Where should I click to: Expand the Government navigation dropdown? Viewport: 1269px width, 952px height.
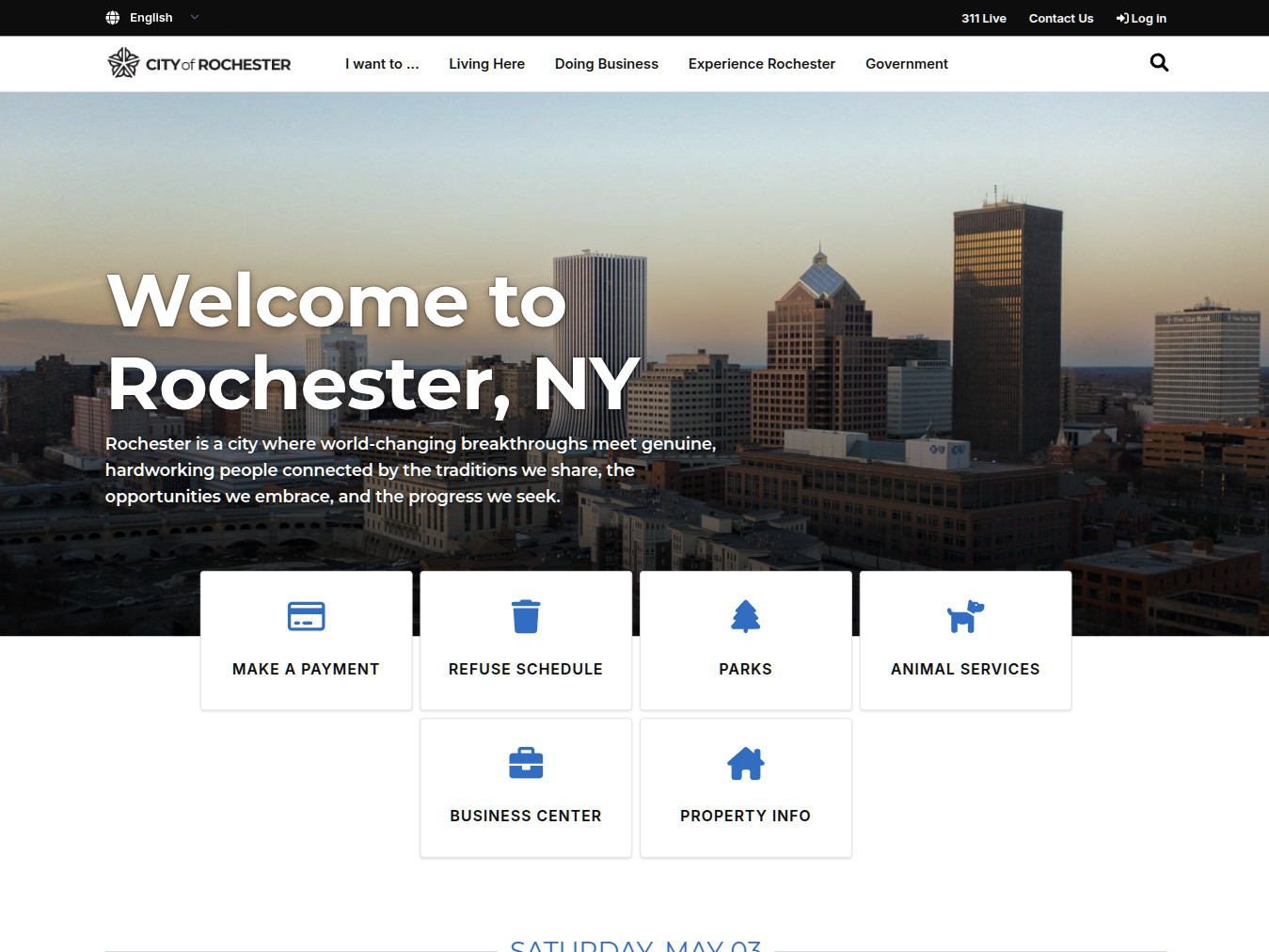tap(906, 63)
